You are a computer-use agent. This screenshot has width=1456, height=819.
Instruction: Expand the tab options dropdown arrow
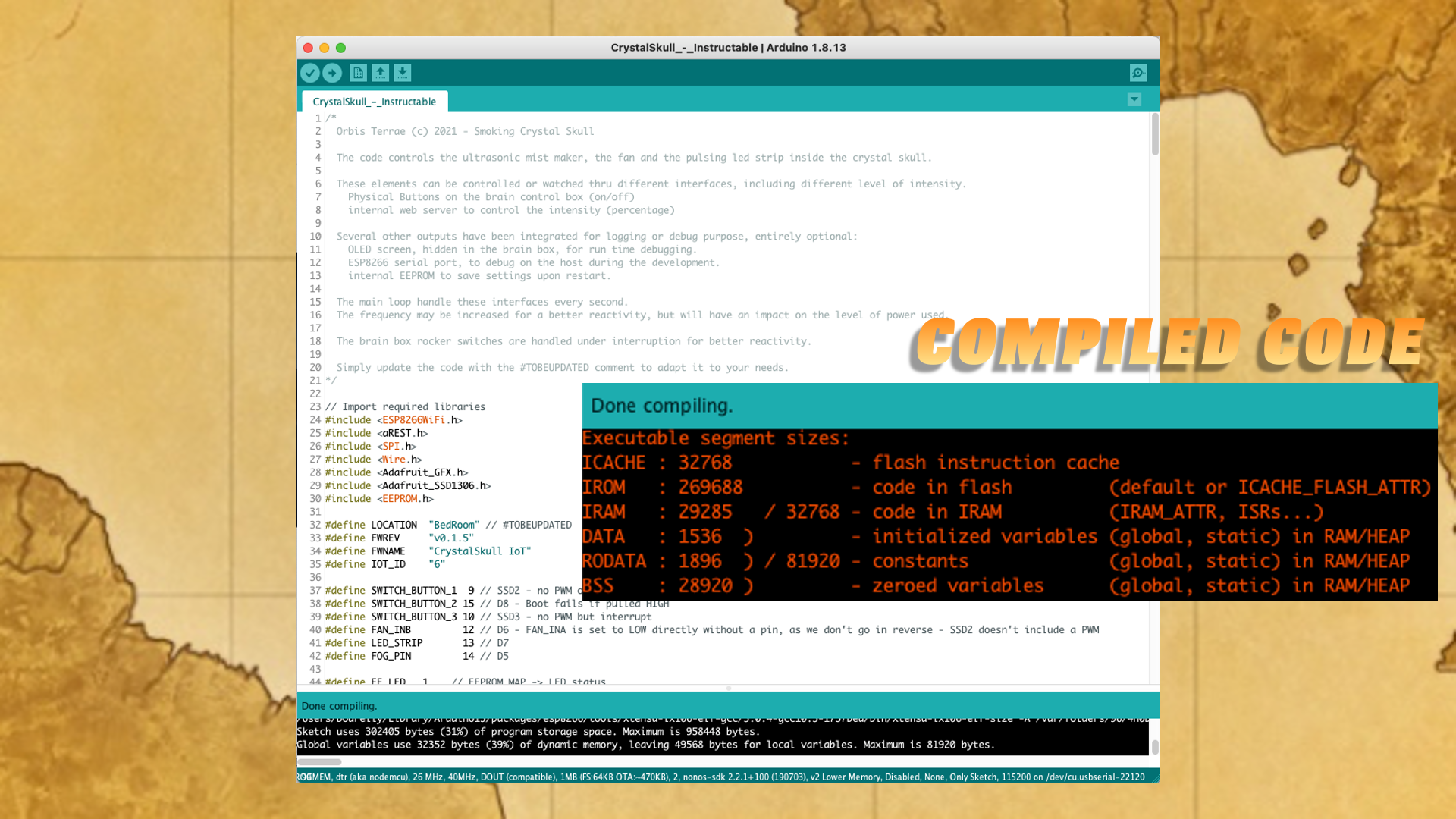[1134, 99]
